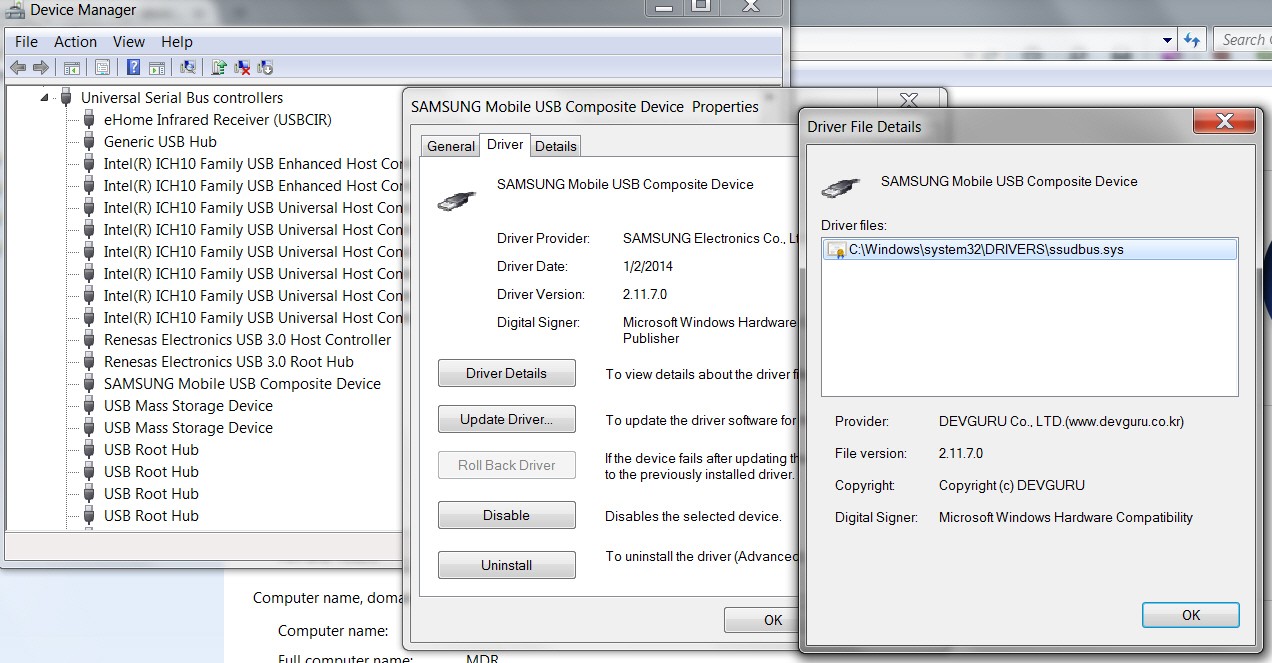The height and width of the screenshot is (663, 1272).
Task: Click the Uninstall button
Action: coord(507,565)
